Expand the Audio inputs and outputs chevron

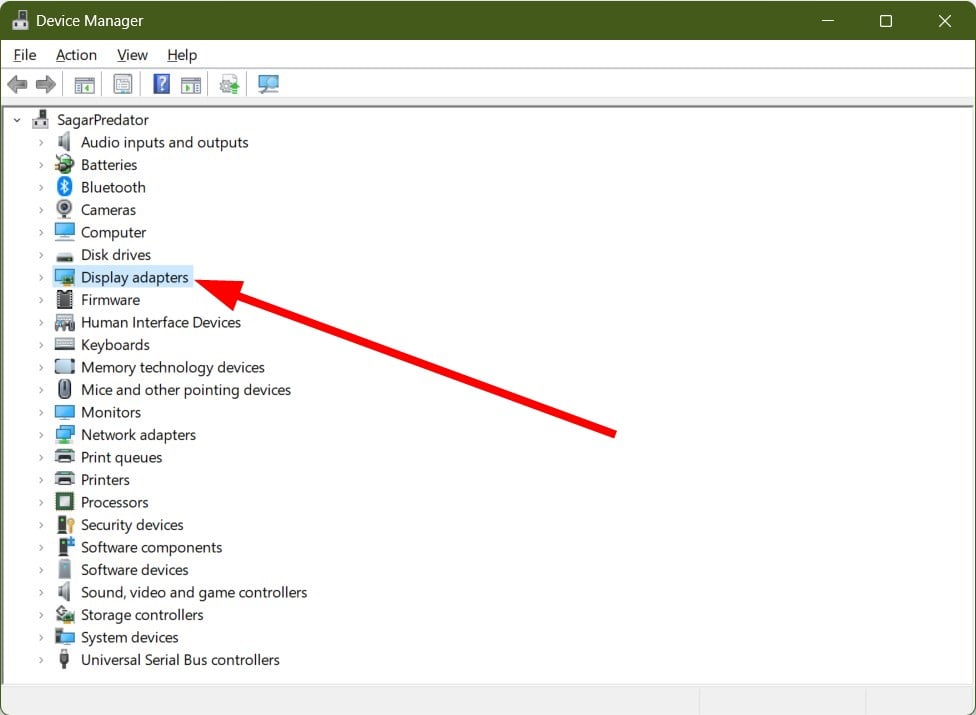click(41, 143)
